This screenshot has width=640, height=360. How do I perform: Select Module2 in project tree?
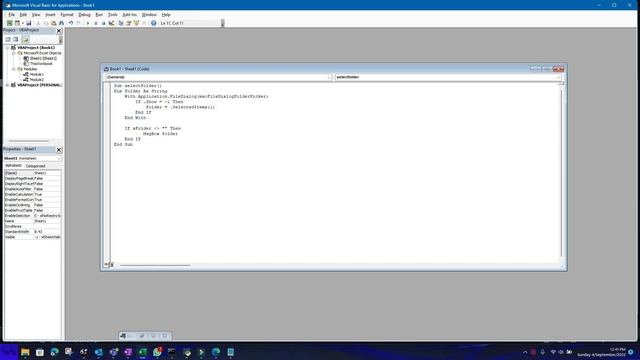[x=36, y=80]
